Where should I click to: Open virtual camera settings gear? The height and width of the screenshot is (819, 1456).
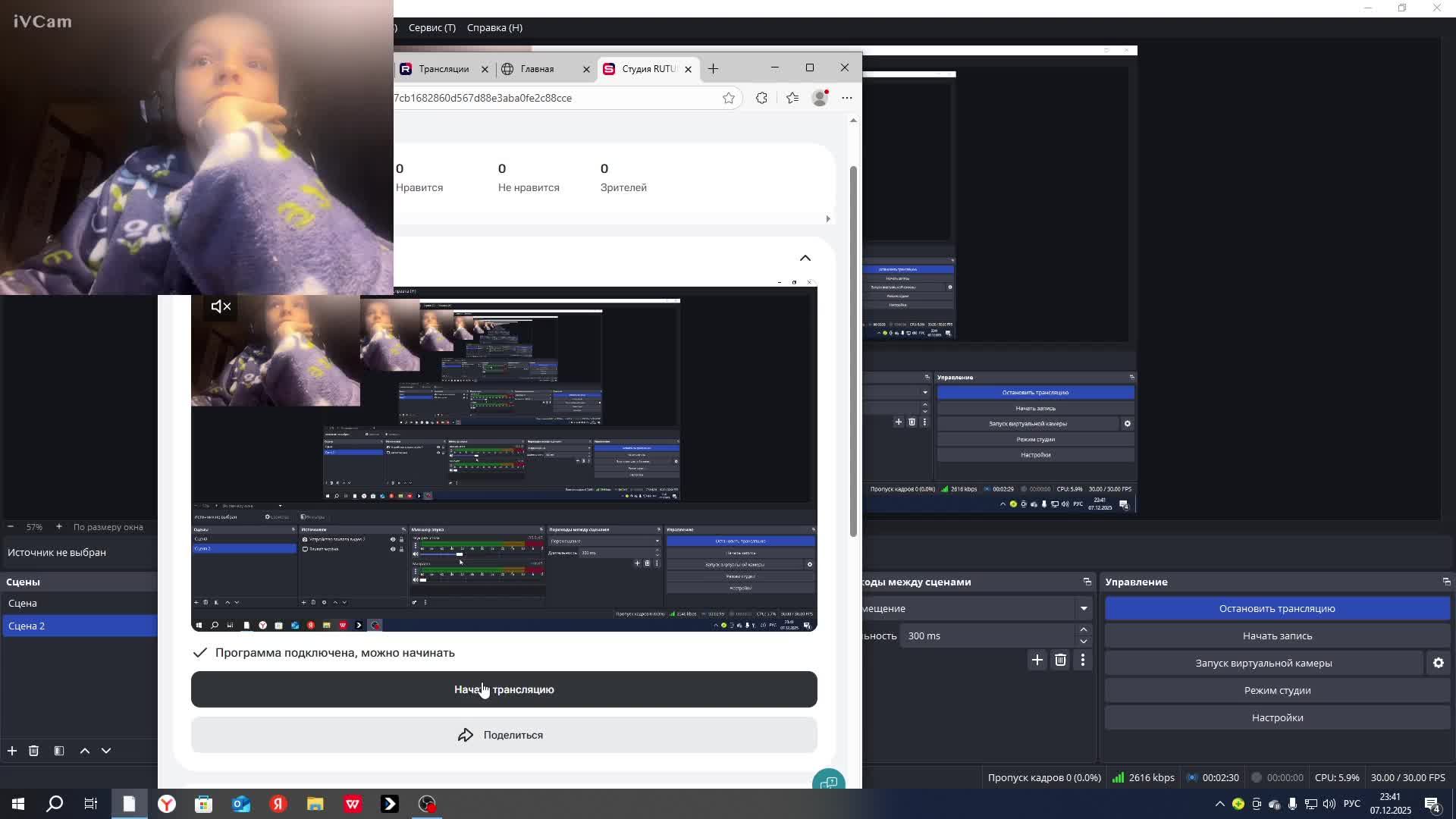click(x=1438, y=663)
